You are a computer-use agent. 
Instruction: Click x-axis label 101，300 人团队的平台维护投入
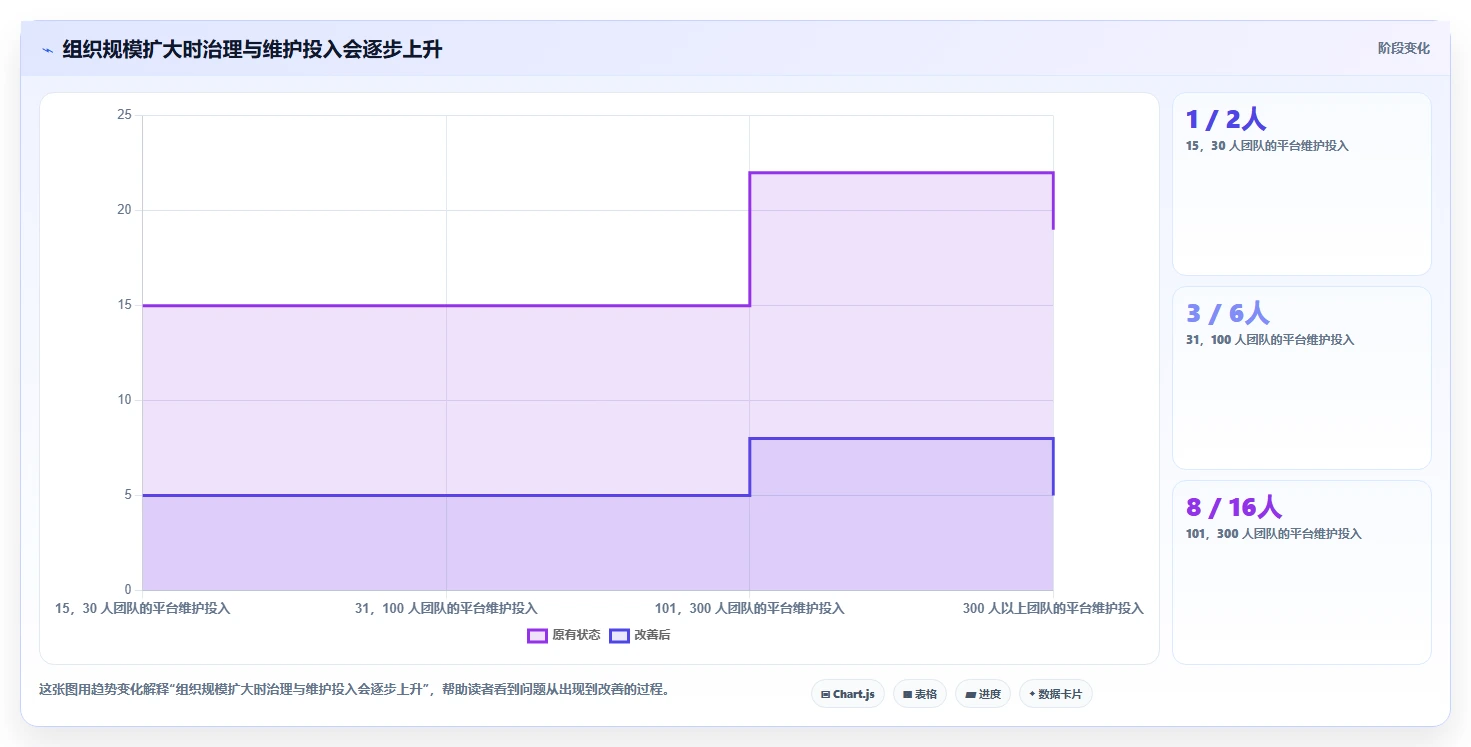[749, 608]
